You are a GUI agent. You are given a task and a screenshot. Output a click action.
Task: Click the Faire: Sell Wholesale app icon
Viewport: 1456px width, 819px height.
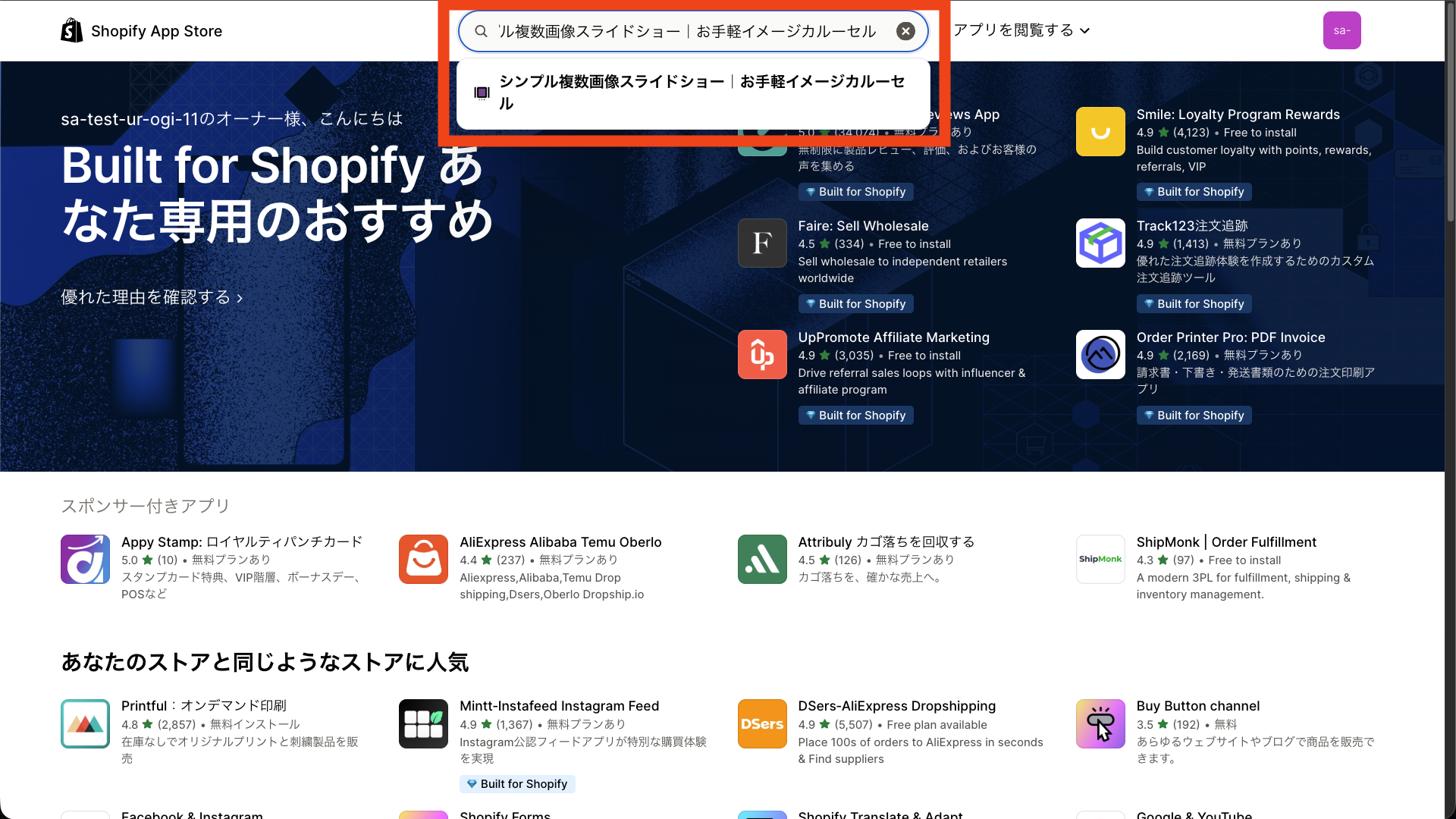point(761,243)
